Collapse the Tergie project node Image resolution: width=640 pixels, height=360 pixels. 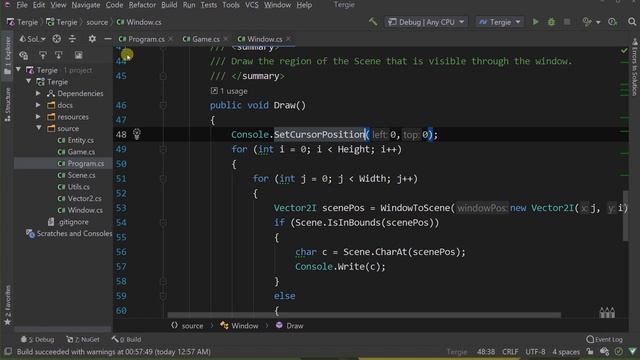(29, 82)
